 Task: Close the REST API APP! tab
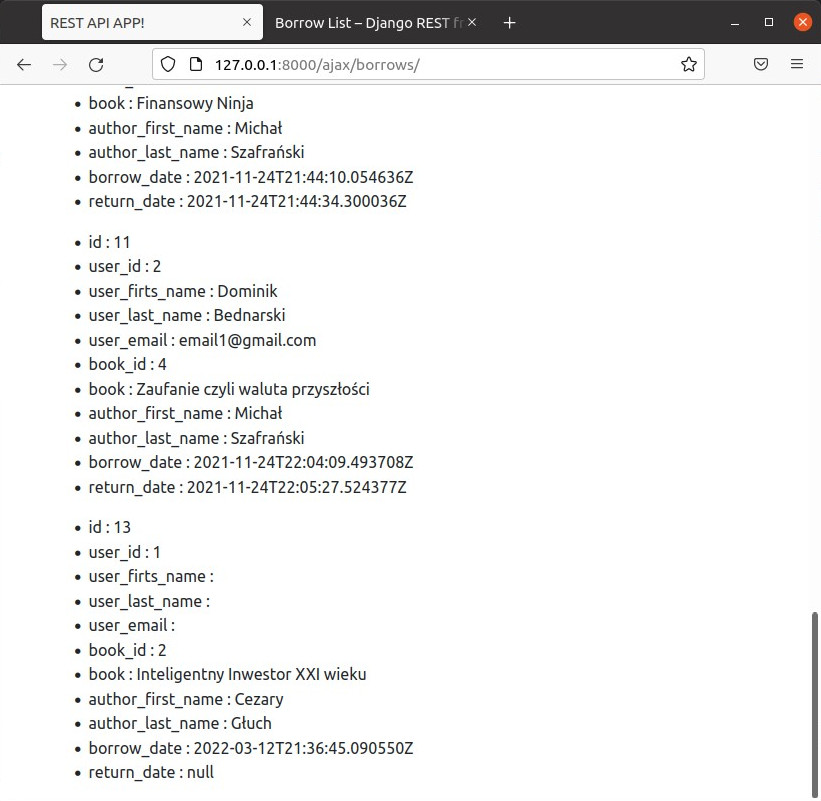[x=247, y=22]
